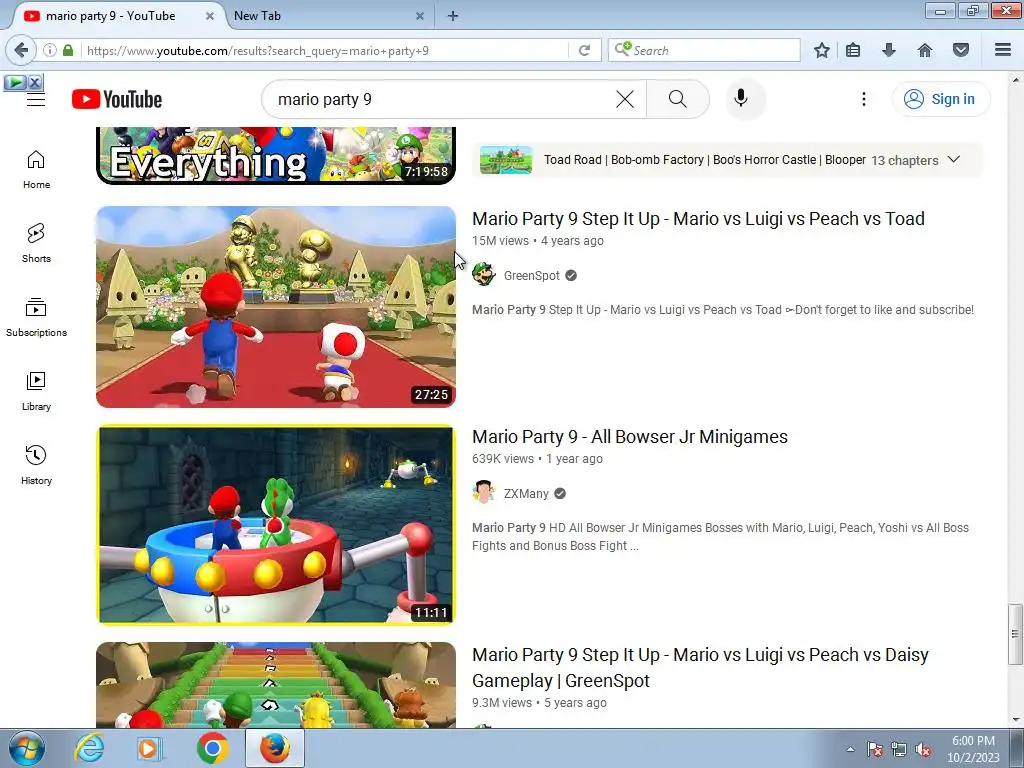
Task: Close the overlay with the small X icon
Action: pyautogui.click(x=35, y=82)
